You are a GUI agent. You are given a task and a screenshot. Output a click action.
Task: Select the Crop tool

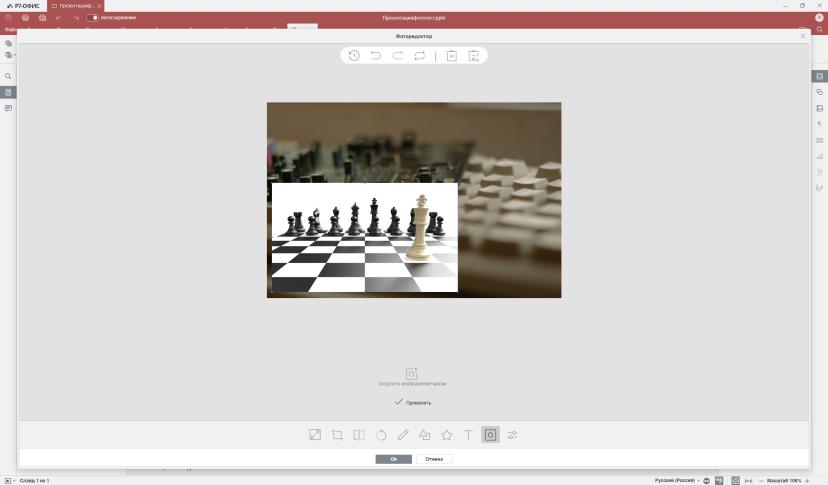[x=337, y=435]
